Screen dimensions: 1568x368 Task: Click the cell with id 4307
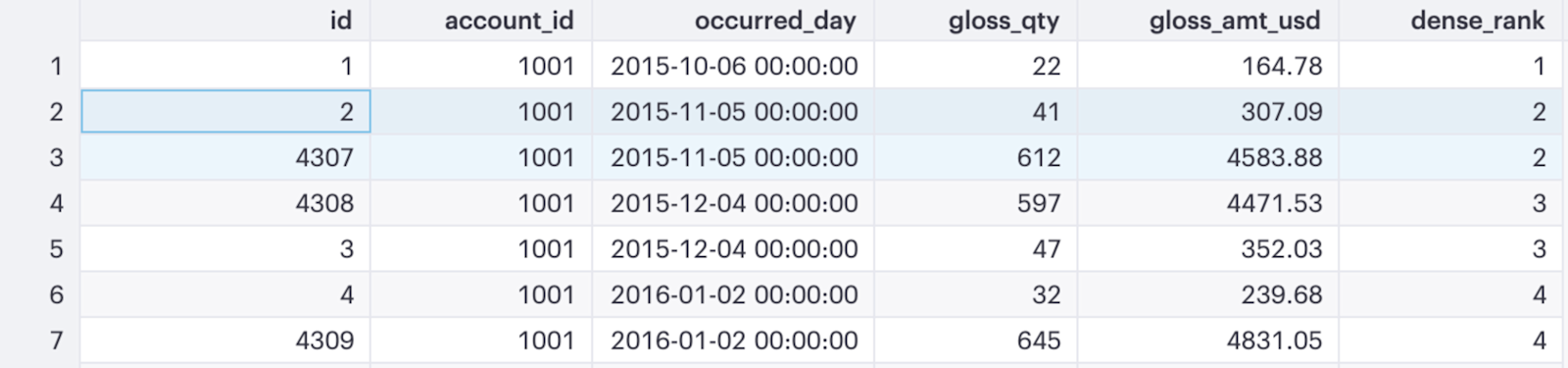point(225,157)
